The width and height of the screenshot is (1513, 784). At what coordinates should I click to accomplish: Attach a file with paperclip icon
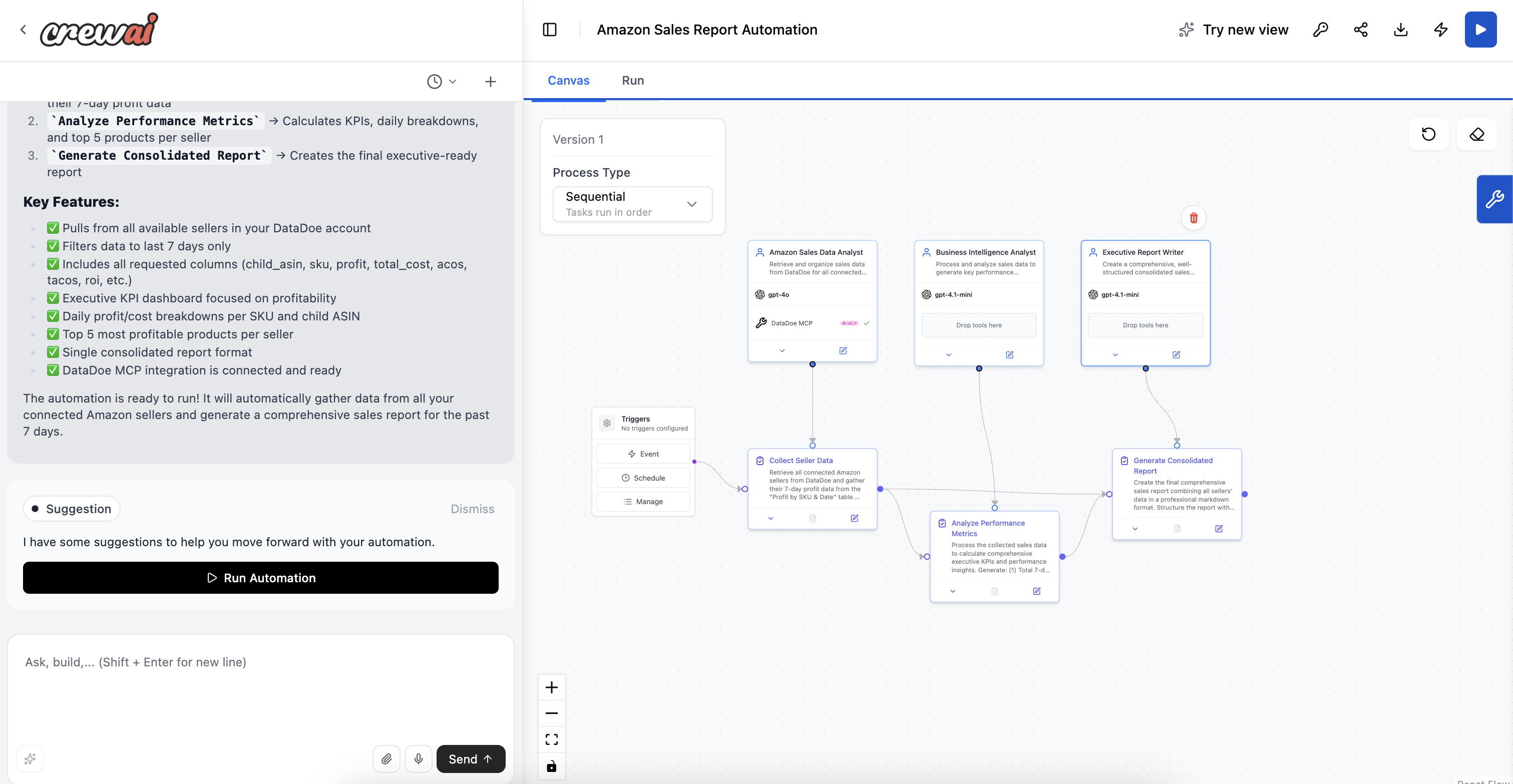(x=387, y=759)
